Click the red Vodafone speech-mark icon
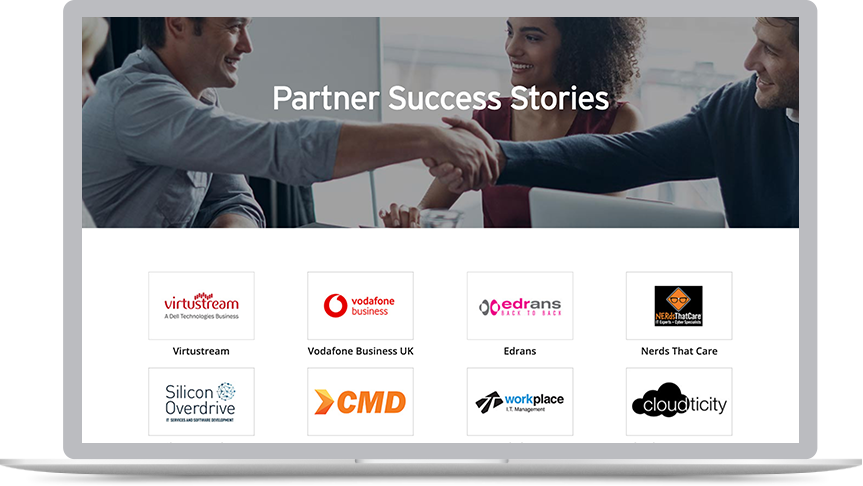The width and height of the screenshot is (863, 486). point(335,305)
